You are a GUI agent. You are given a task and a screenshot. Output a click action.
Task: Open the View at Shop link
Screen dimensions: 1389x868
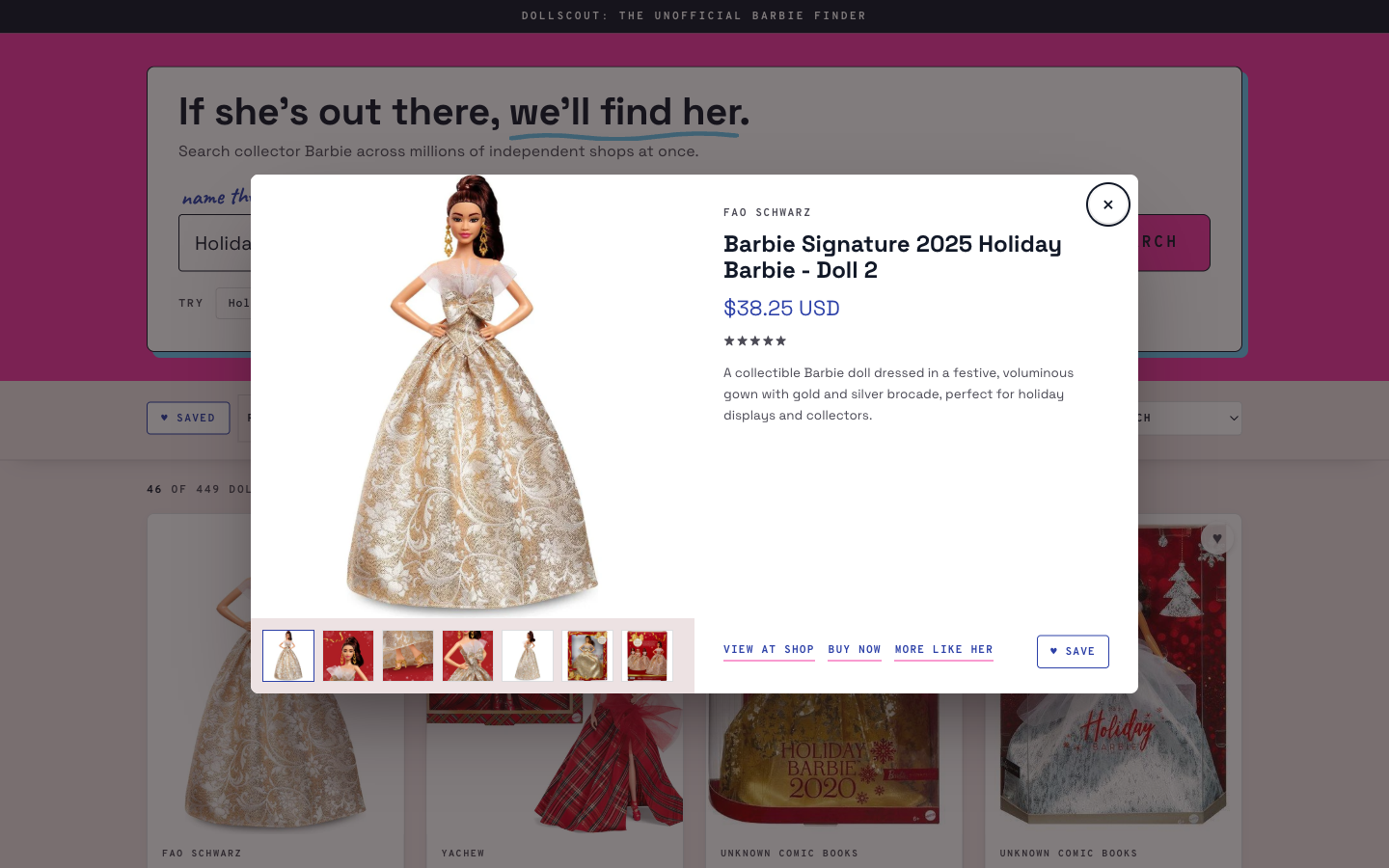[x=769, y=650]
